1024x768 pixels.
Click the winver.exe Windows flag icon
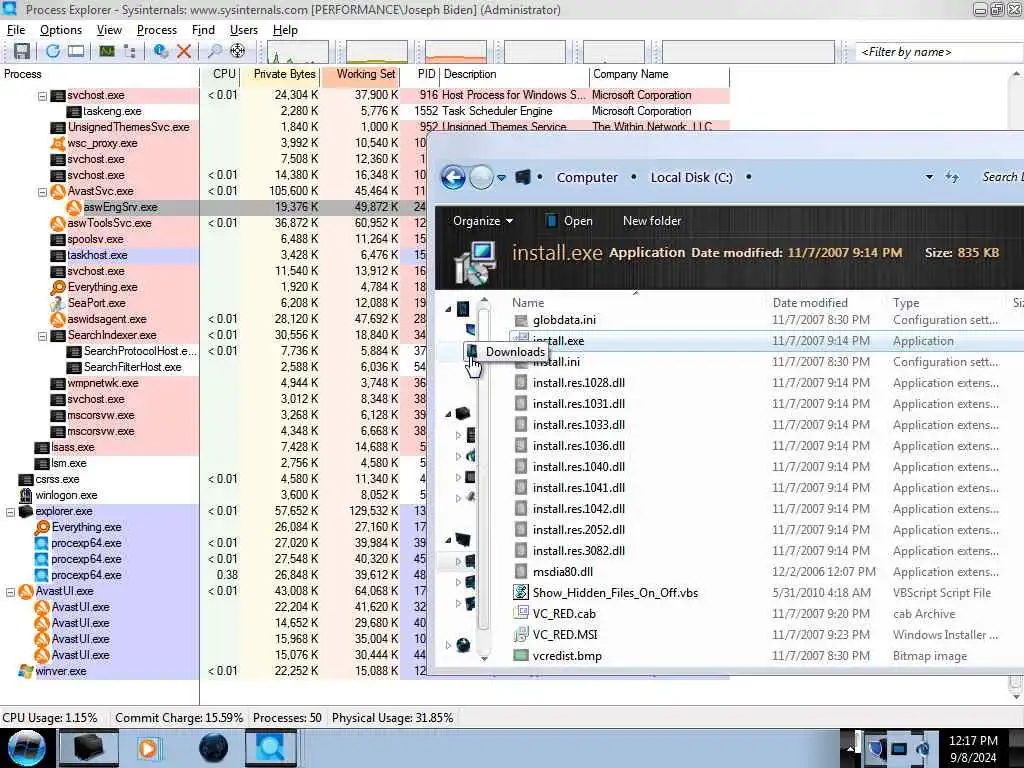tap(26, 671)
